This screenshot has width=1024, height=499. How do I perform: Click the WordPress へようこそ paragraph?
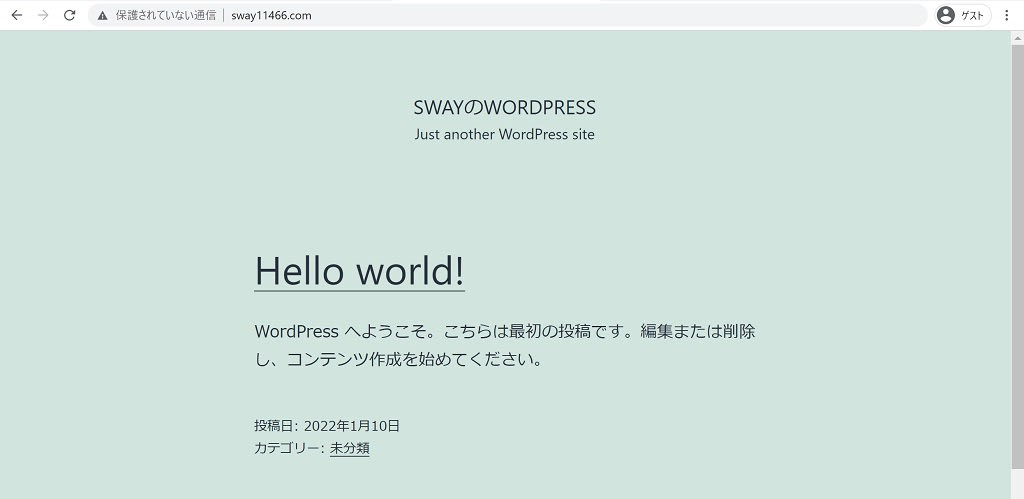pos(505,345)
